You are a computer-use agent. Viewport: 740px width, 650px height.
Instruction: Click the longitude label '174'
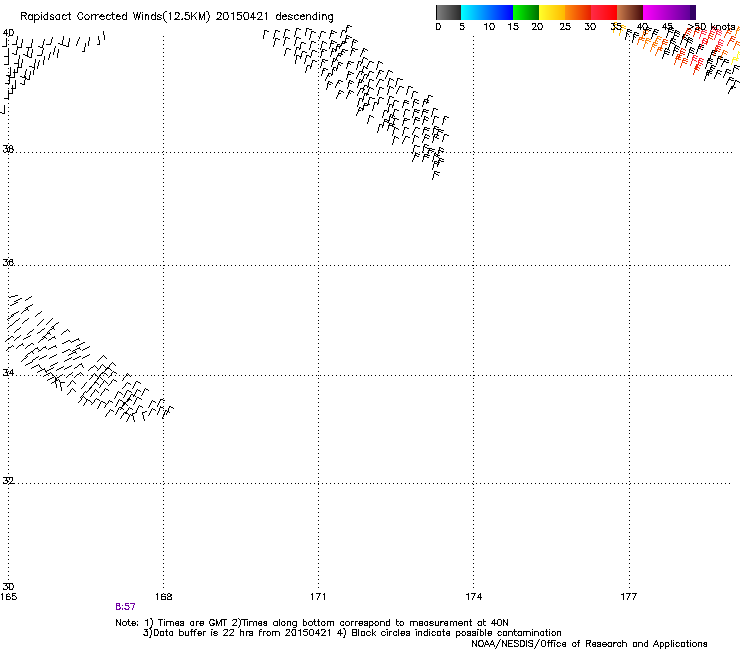(473, 597)
